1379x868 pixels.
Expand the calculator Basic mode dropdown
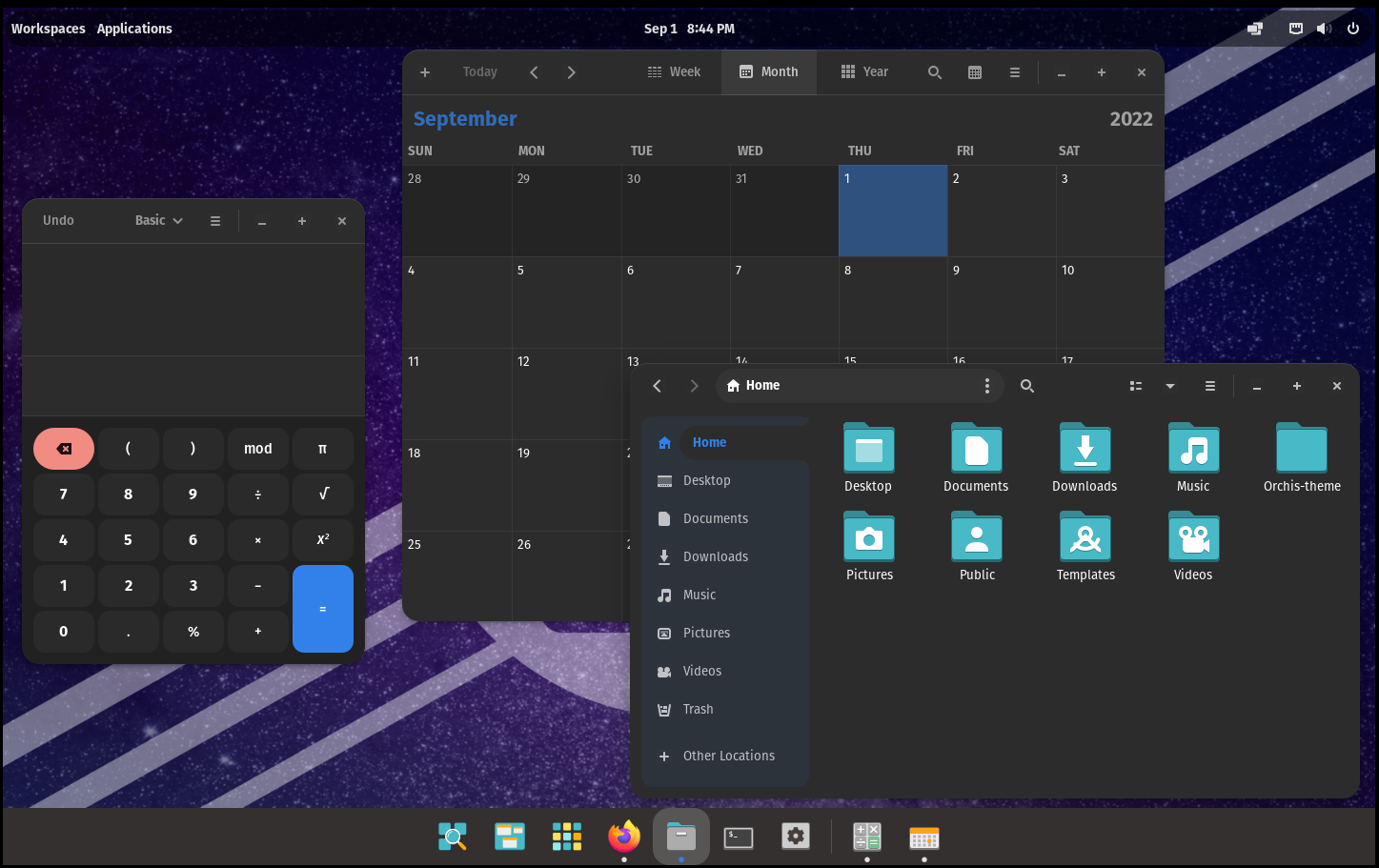coord(158,220)
